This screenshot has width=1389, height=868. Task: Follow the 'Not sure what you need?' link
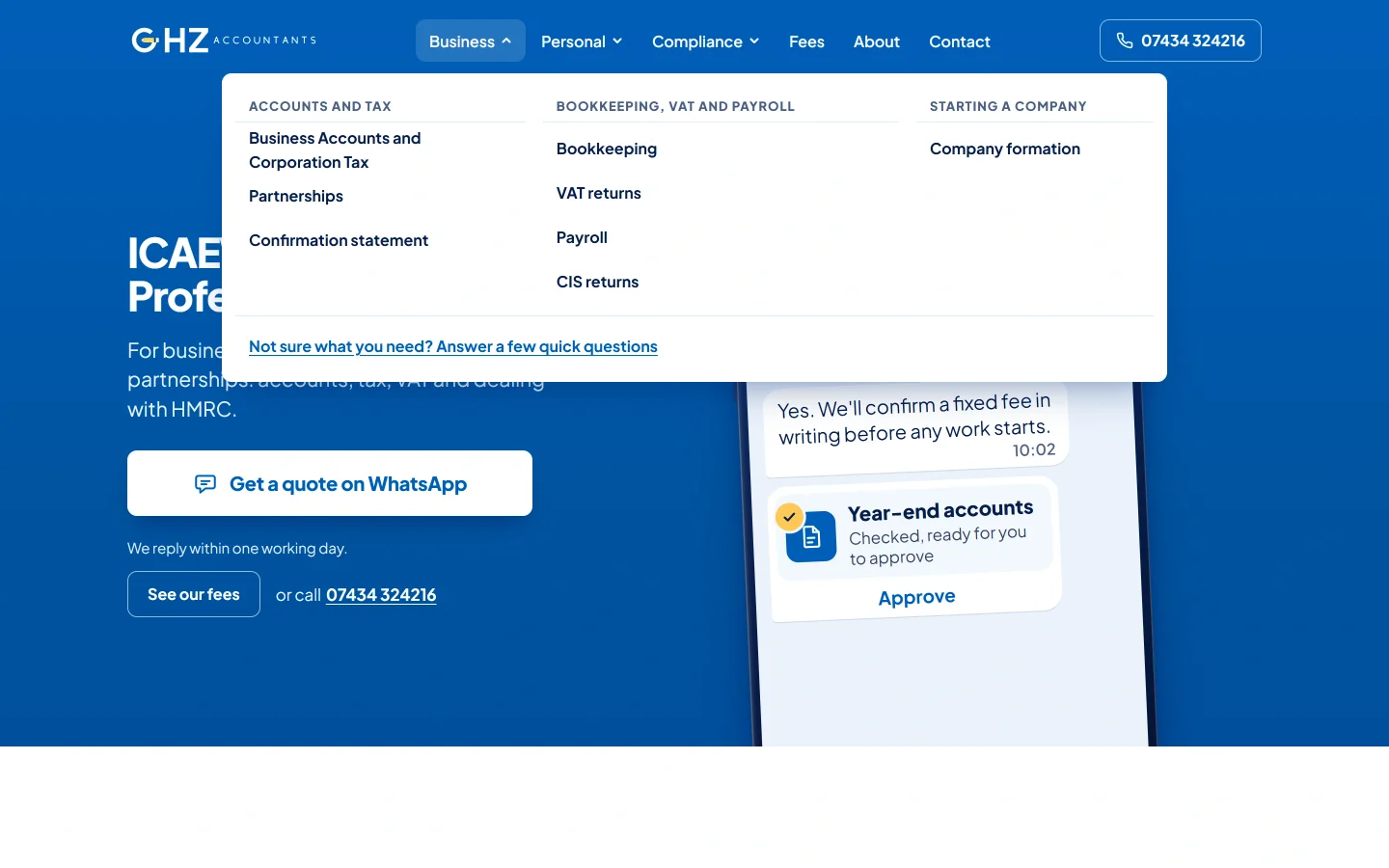(x=453, y=346)
